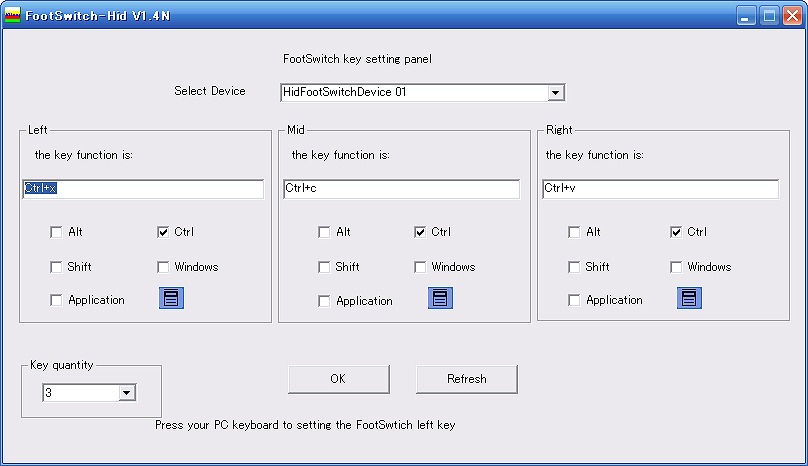Click the FootSwitch app icon in title bar
Screen dimensions: 808x466
pos(13,15)
